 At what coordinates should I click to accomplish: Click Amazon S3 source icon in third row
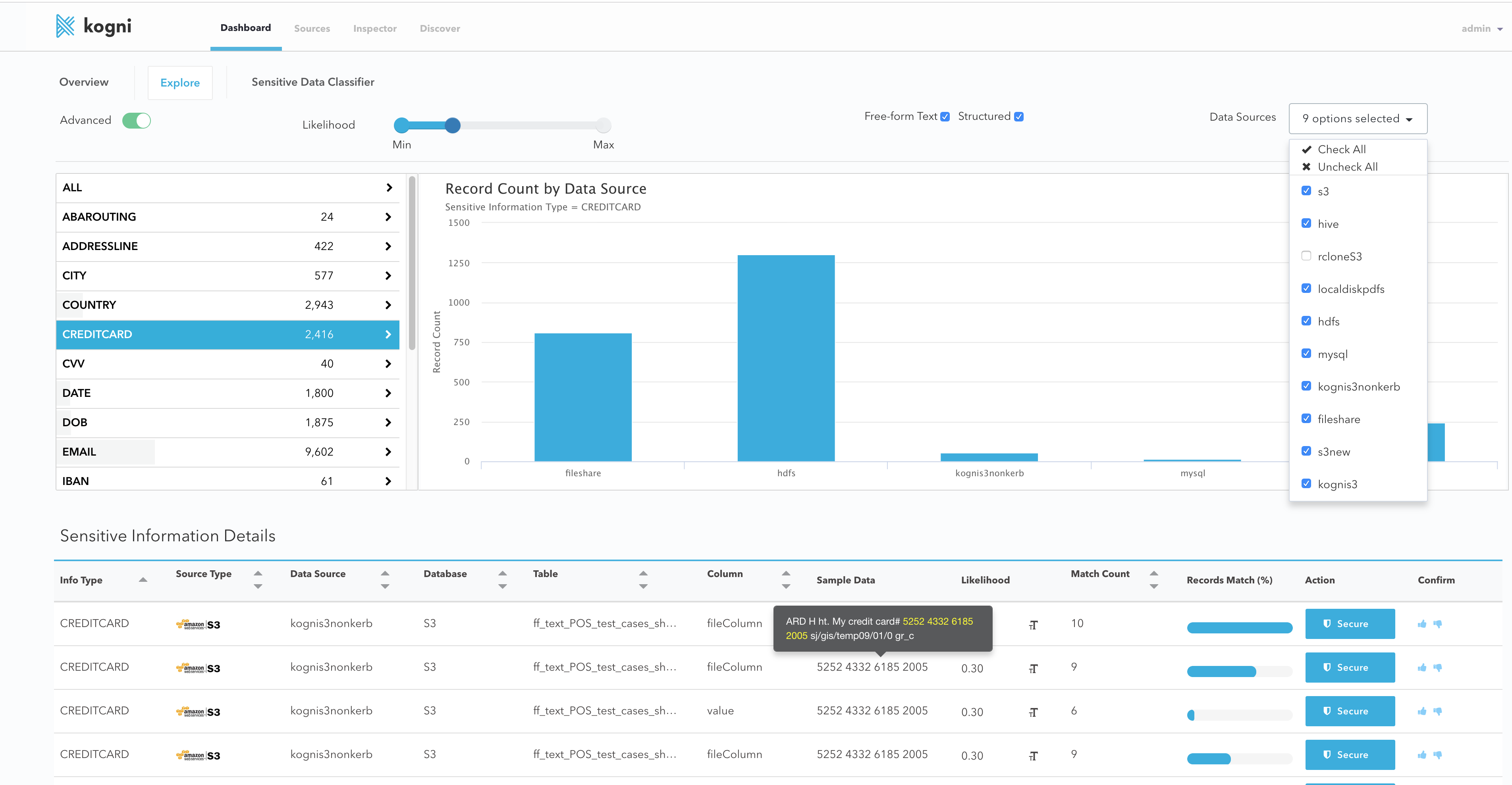(x=198, y=712)
